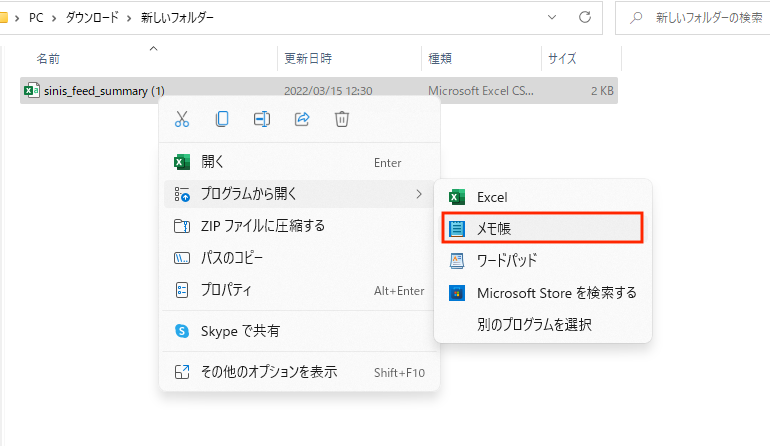This screenshot has height=446, width=770.
Task: Click the refresh button in address bar
Action: click(585, 18)
